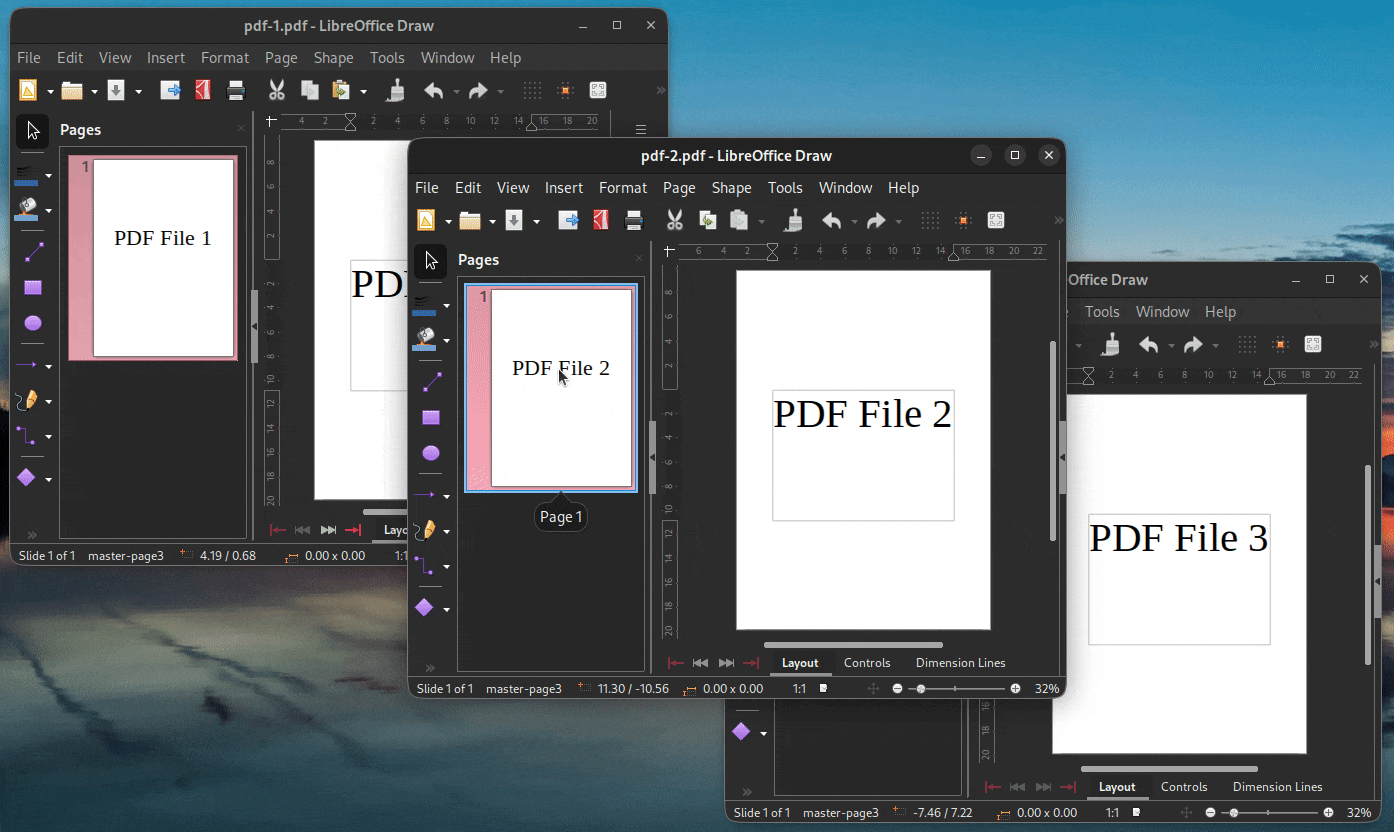The height and width of the screenshot is (832, 1394).
Task: Choose the Curve drawing tool
Action: coord(428,530)
